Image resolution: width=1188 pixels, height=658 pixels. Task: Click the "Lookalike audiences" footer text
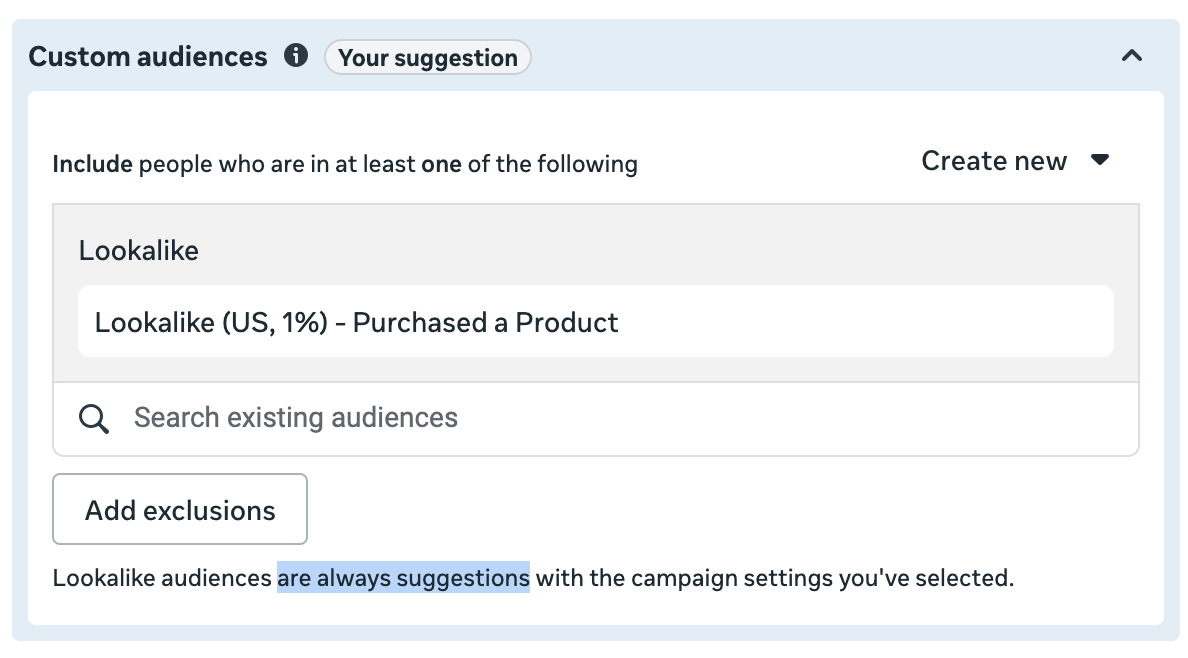162,578
